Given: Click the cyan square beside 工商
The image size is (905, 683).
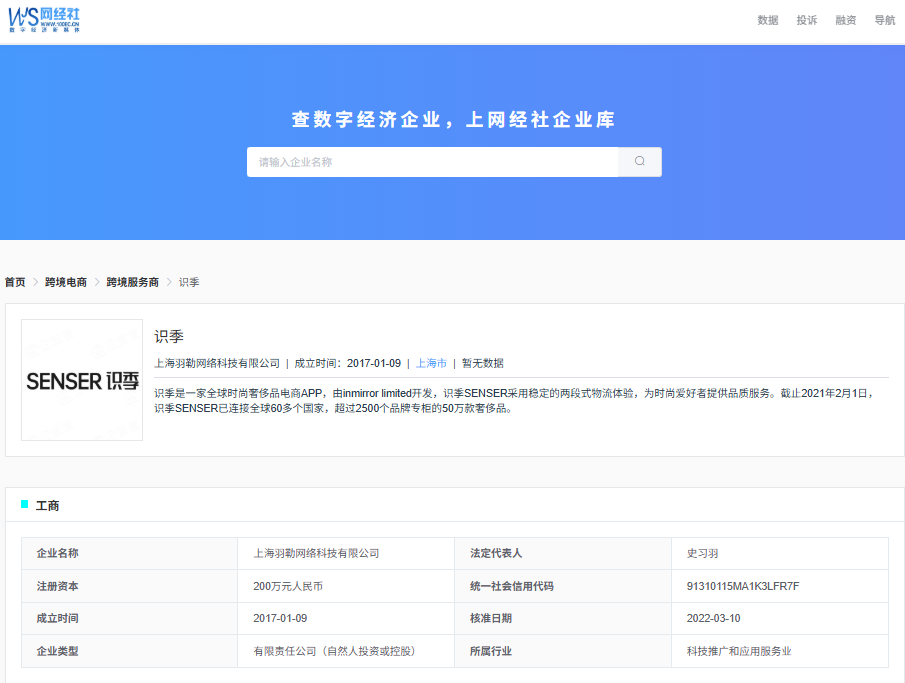Looking at the screenshot, I should tap(24, 504).
